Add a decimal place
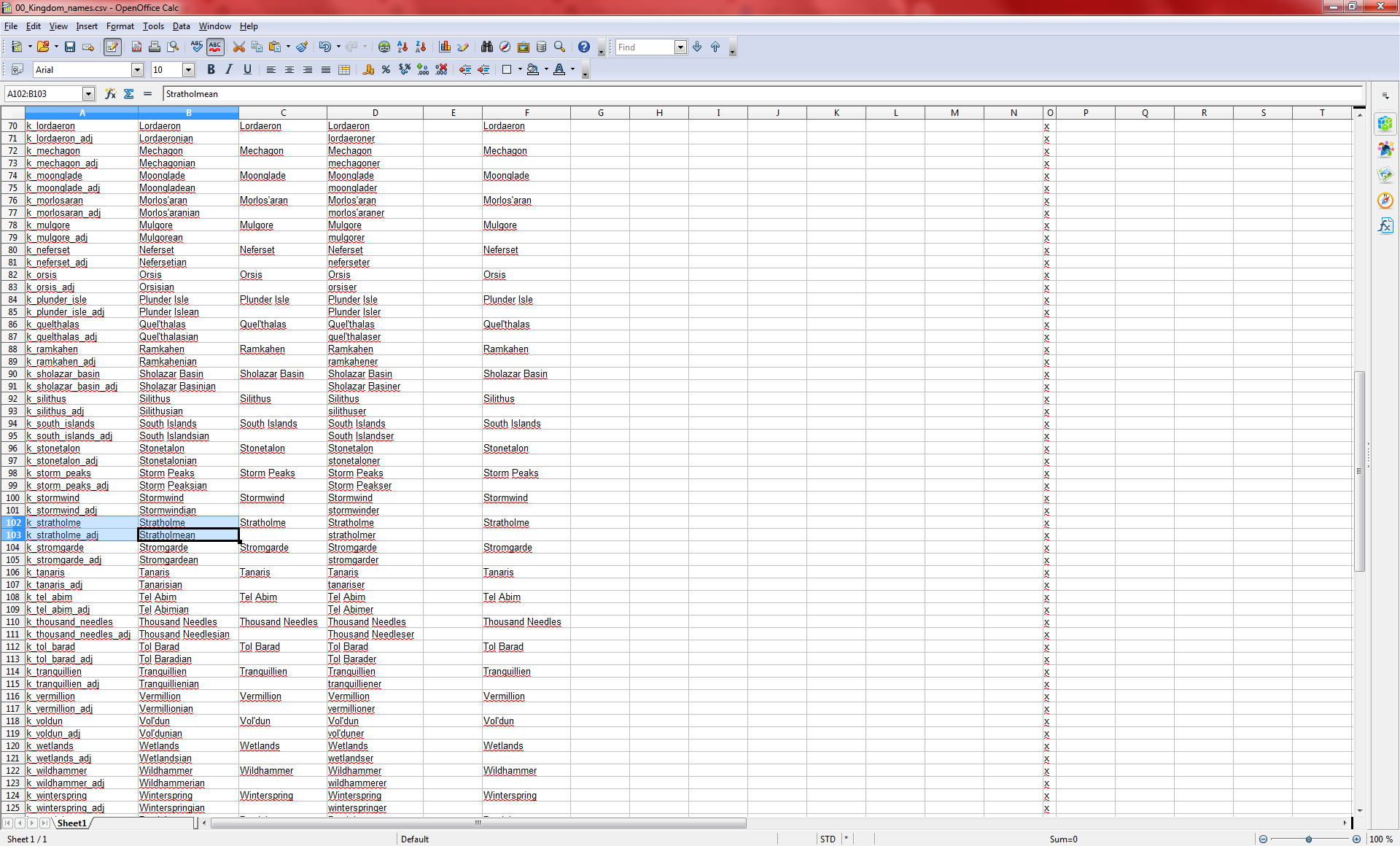The height and width of the screenshot is (846, 1400). tap(423, 70)
